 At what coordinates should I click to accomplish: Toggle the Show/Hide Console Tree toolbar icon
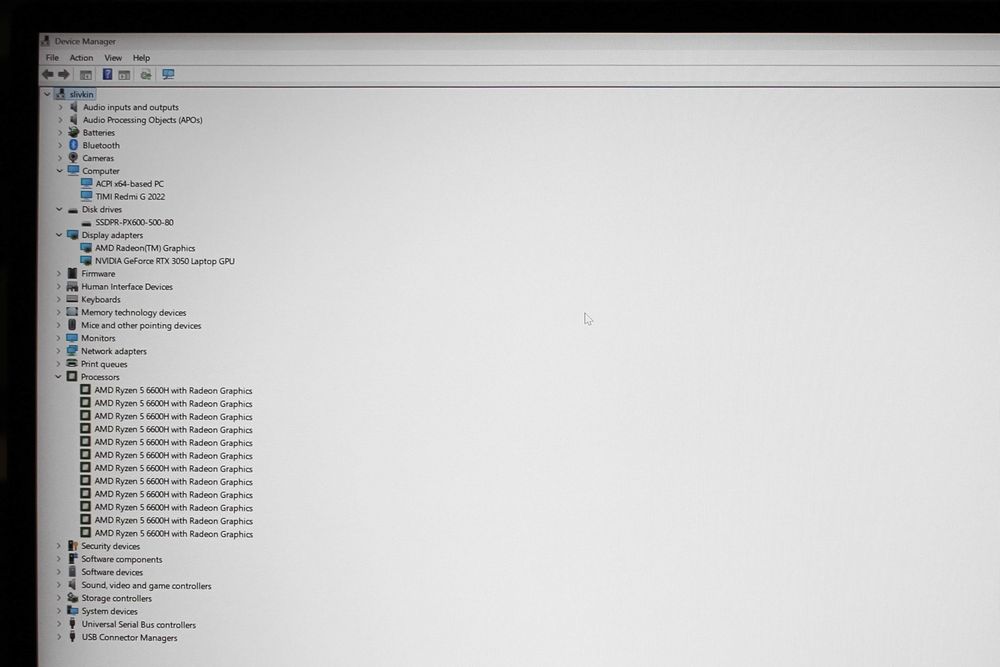click(85, 75)
